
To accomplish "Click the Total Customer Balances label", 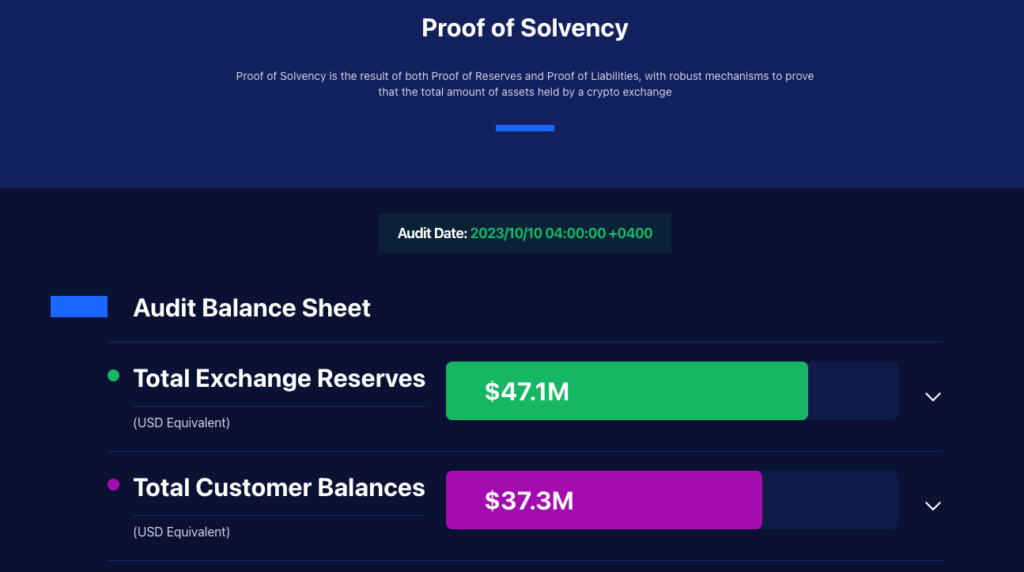I will [279, 488].
